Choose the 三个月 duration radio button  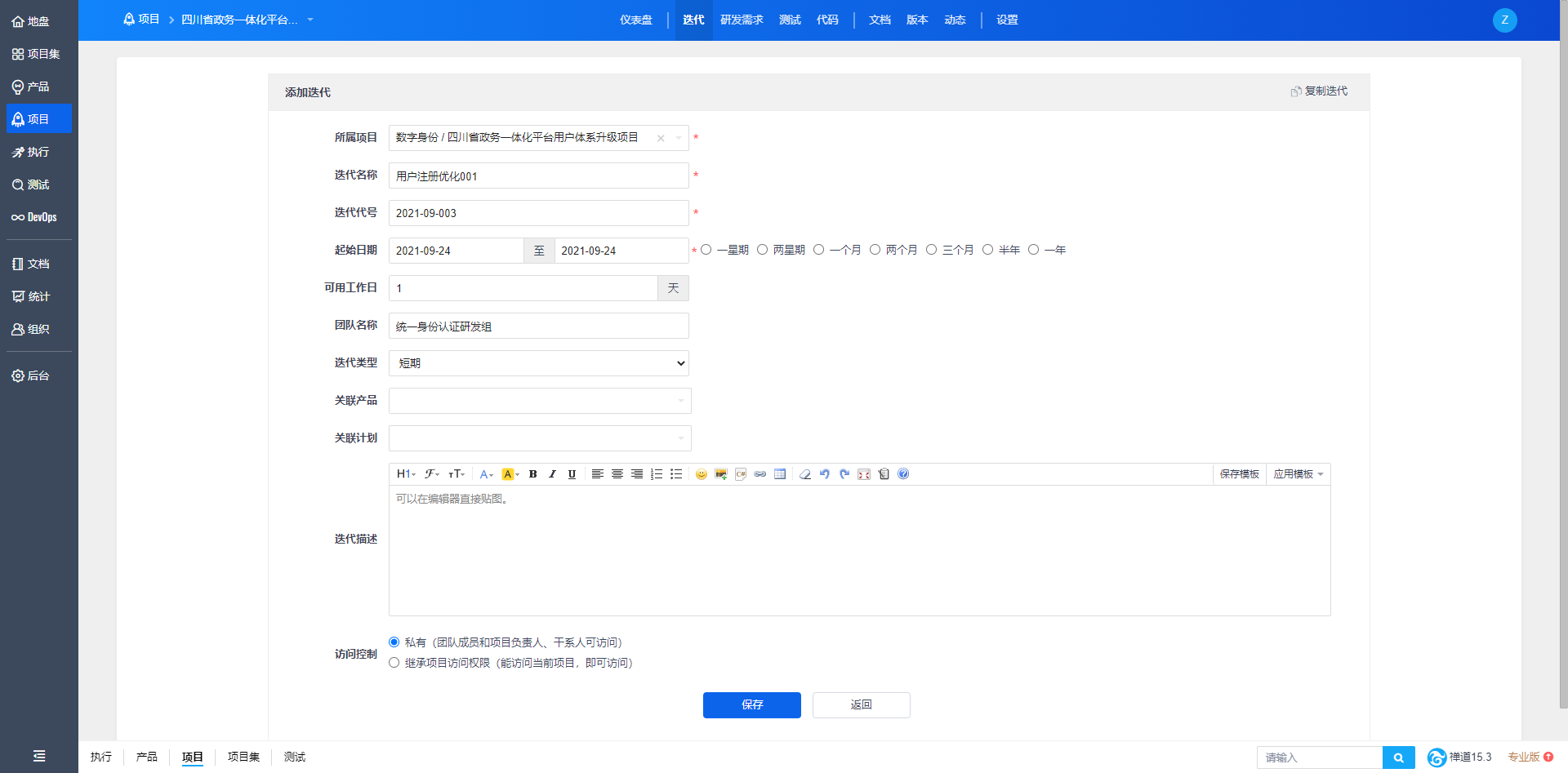pos(931,250)
